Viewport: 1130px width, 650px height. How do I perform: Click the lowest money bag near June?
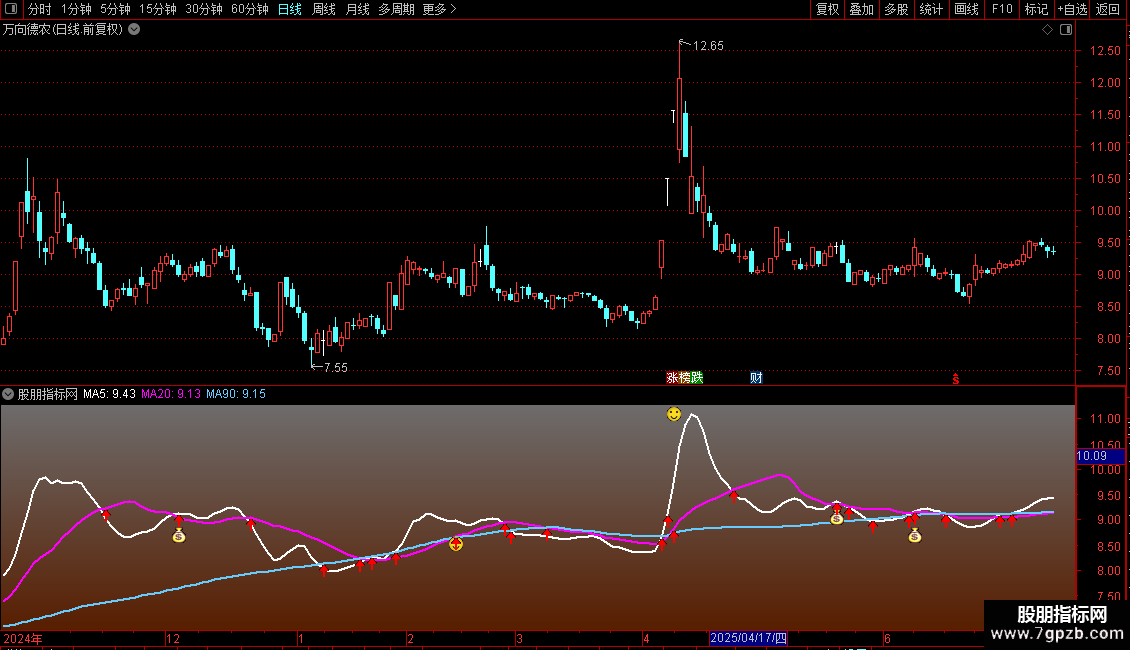(915, 535)
